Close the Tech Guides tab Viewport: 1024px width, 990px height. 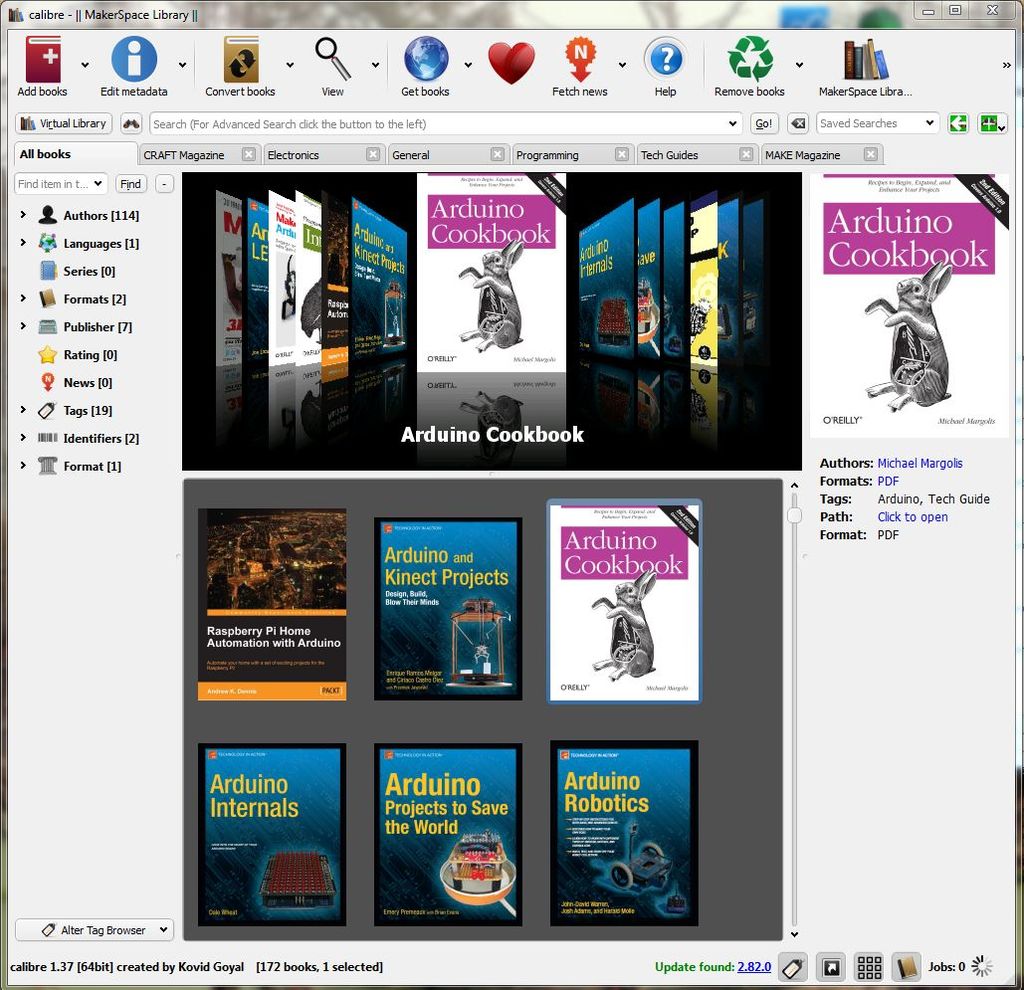(x=746, y=154)
